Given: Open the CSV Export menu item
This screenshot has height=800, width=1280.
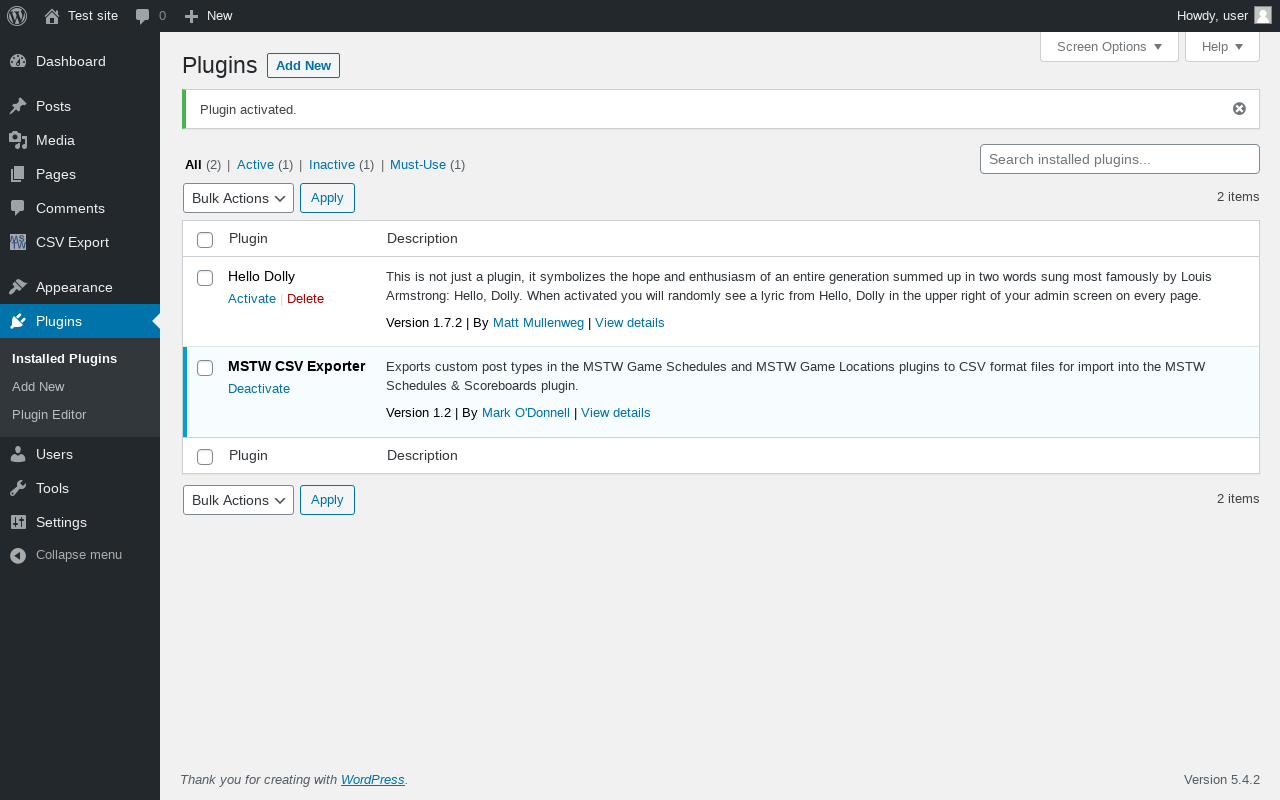Looking at the screenshot, I should [80, 242].
